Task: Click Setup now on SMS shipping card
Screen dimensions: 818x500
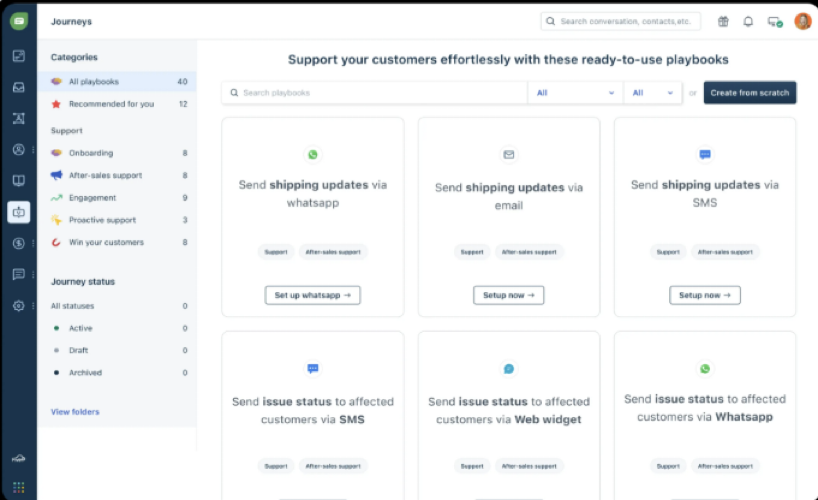Action: tap(705, 295)
